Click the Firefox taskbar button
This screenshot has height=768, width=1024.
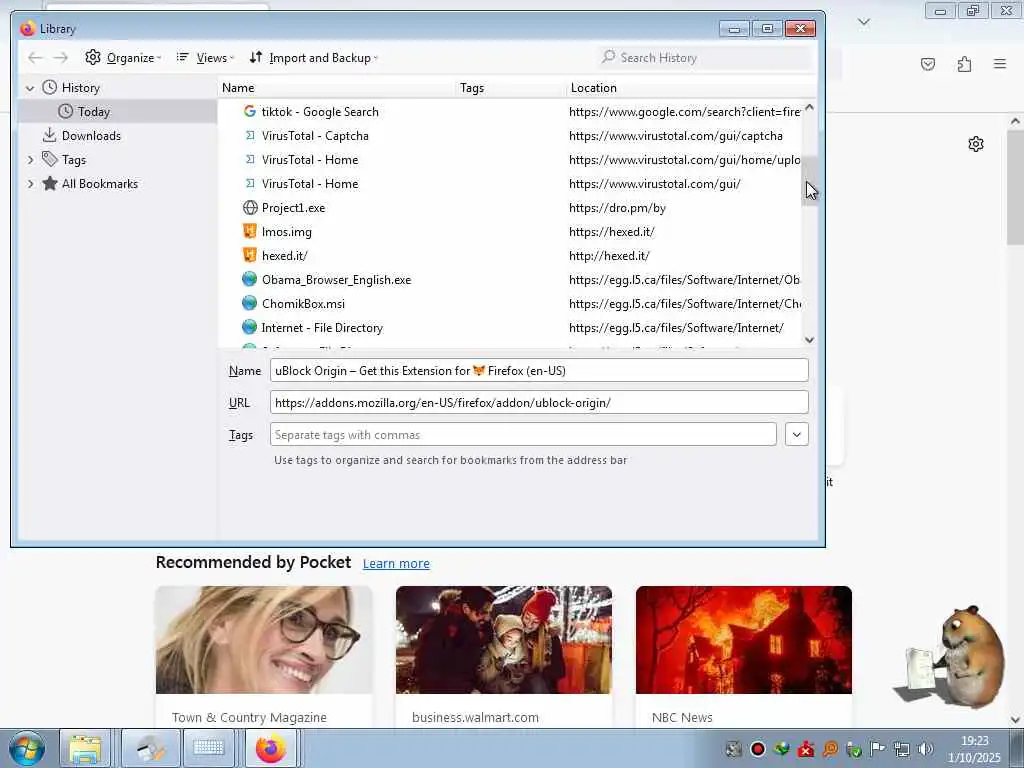click(x=271, y=748)
